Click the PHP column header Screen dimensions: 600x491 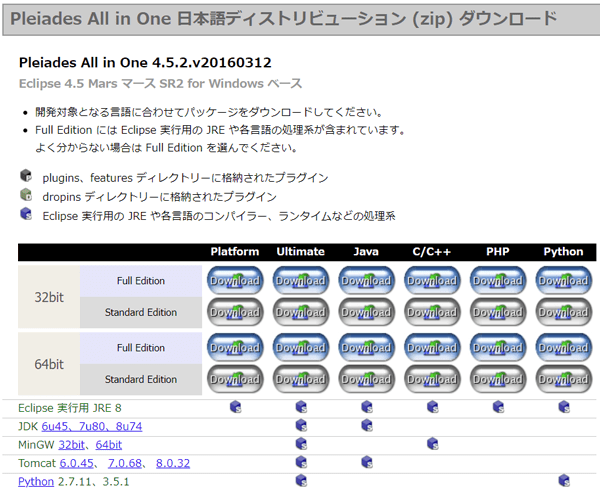tap(498, 251)
